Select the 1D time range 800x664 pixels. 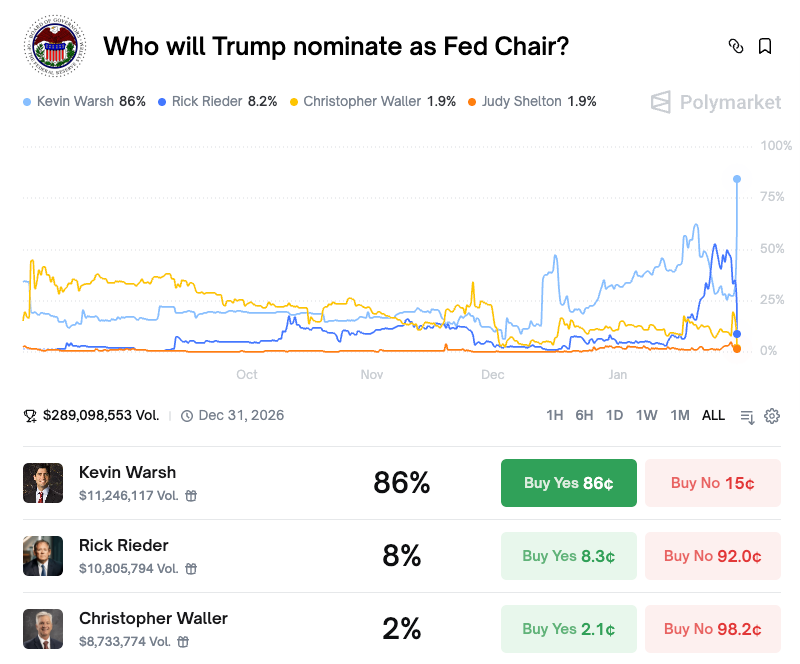[x=614, y=416]
